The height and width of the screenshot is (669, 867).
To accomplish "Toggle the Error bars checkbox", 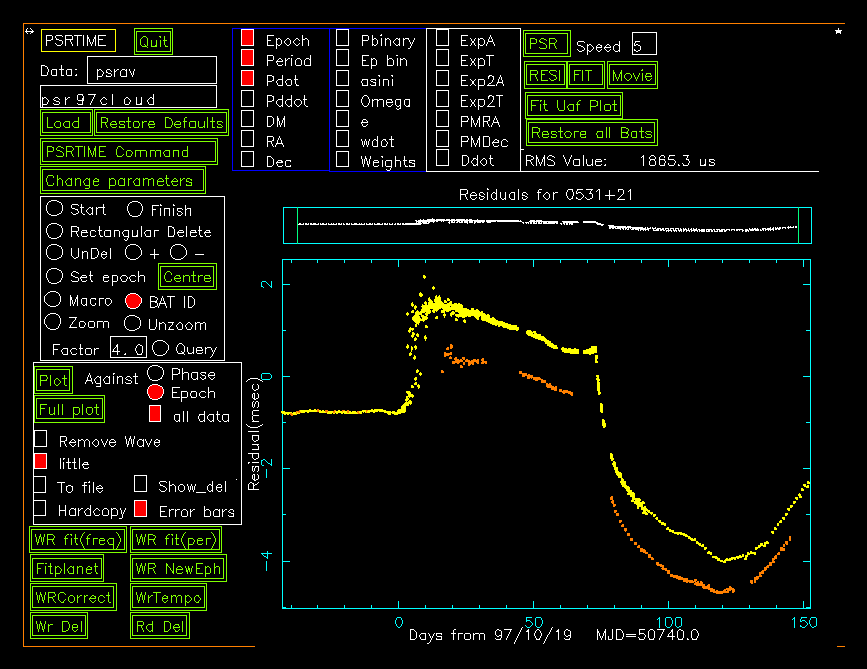I will tap(141, 510).
